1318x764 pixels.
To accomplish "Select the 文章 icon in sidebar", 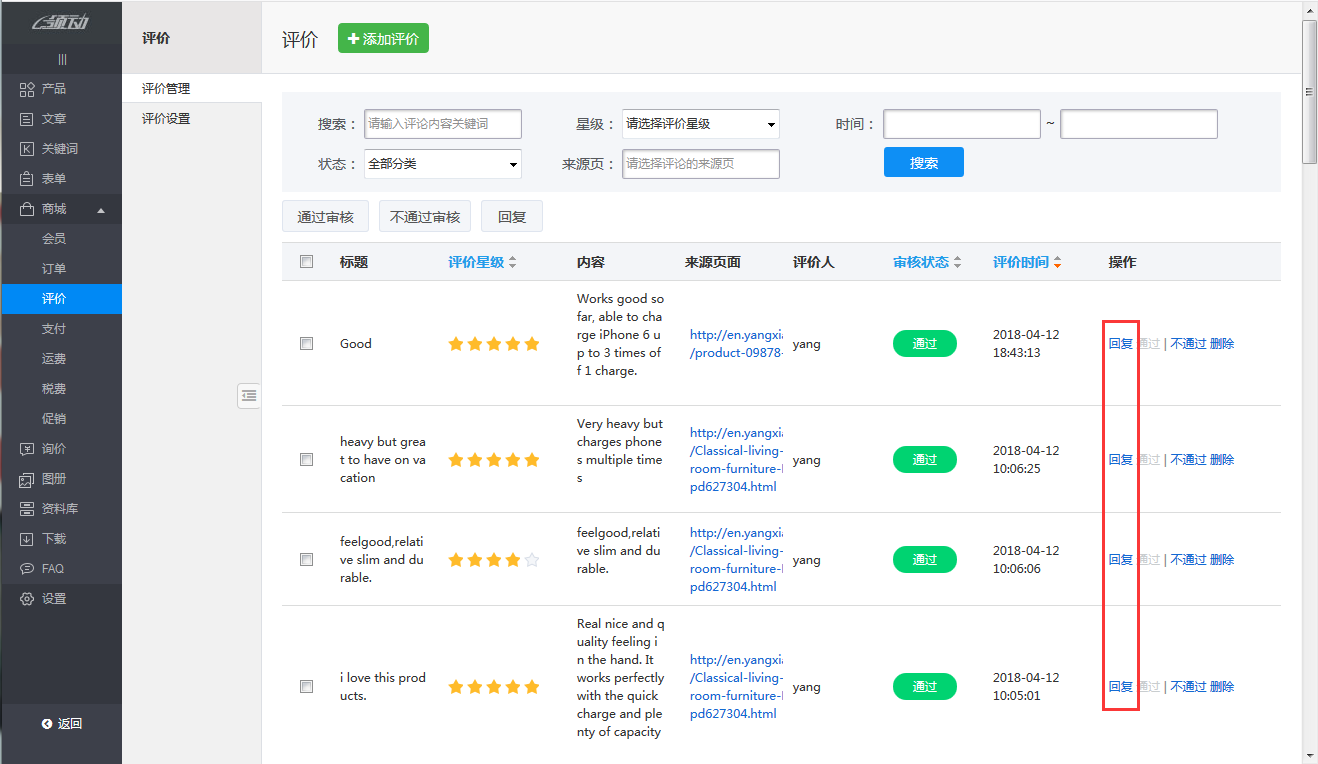I will pos(50,118).
